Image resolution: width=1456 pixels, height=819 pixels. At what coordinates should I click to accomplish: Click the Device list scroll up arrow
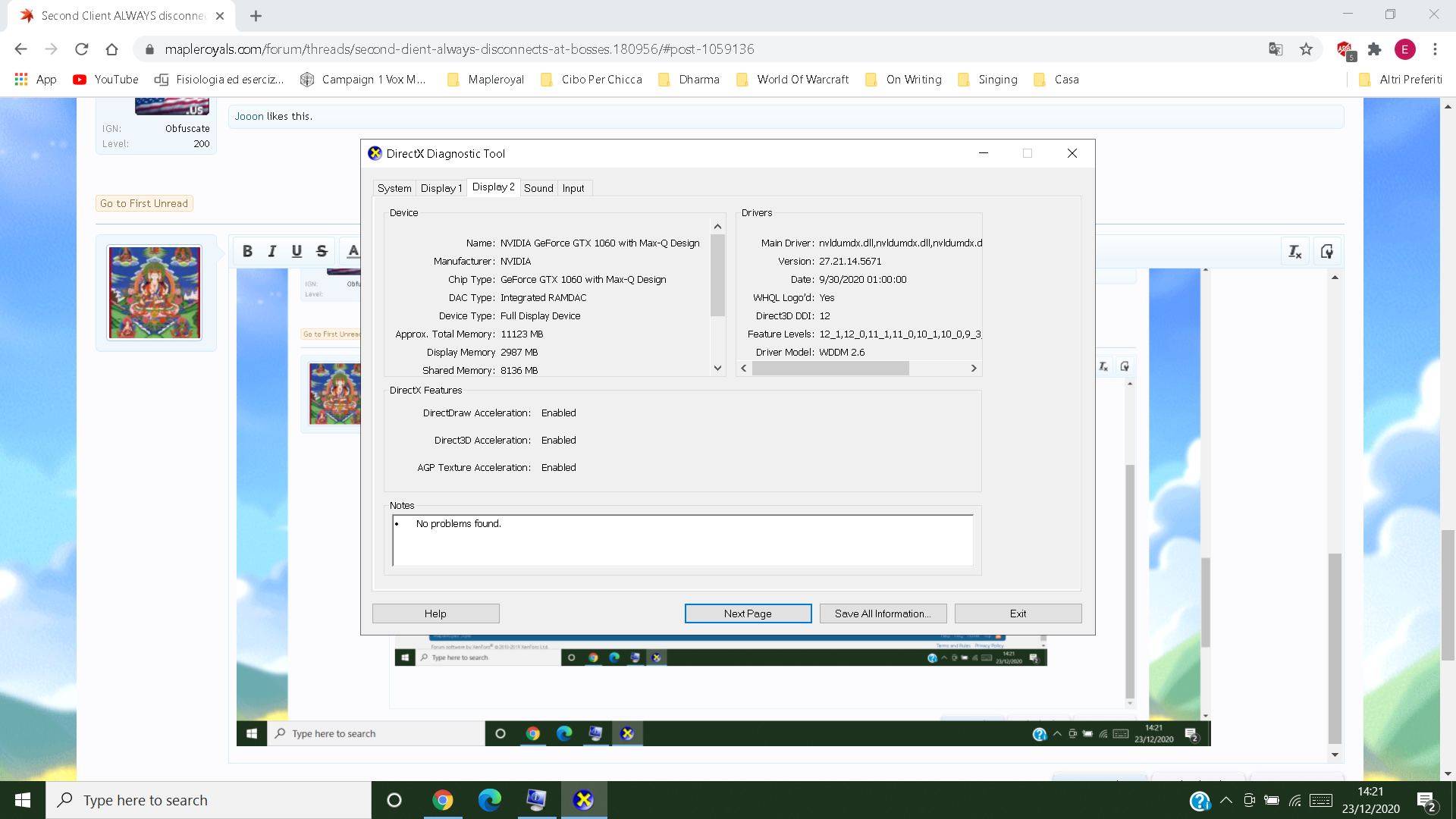click(x=717, y=226)
